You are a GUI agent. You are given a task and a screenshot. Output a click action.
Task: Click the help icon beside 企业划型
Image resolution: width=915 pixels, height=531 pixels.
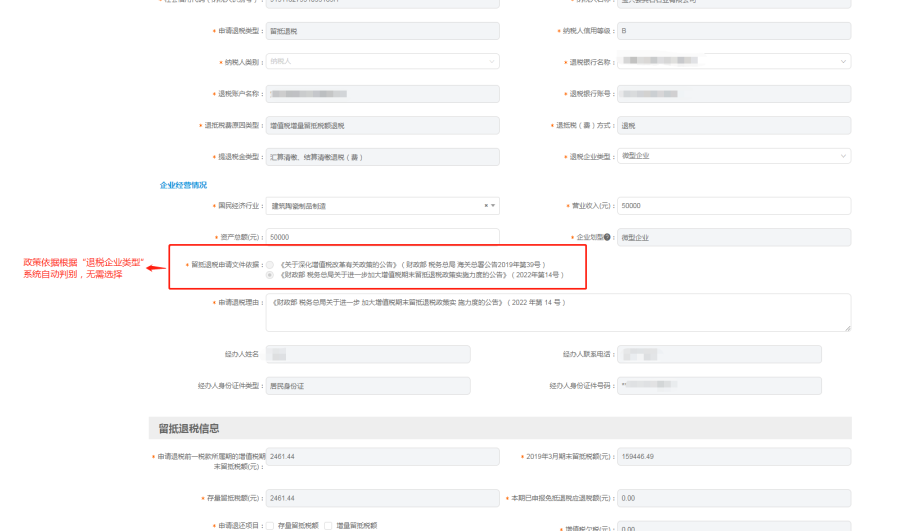(607, 237)
